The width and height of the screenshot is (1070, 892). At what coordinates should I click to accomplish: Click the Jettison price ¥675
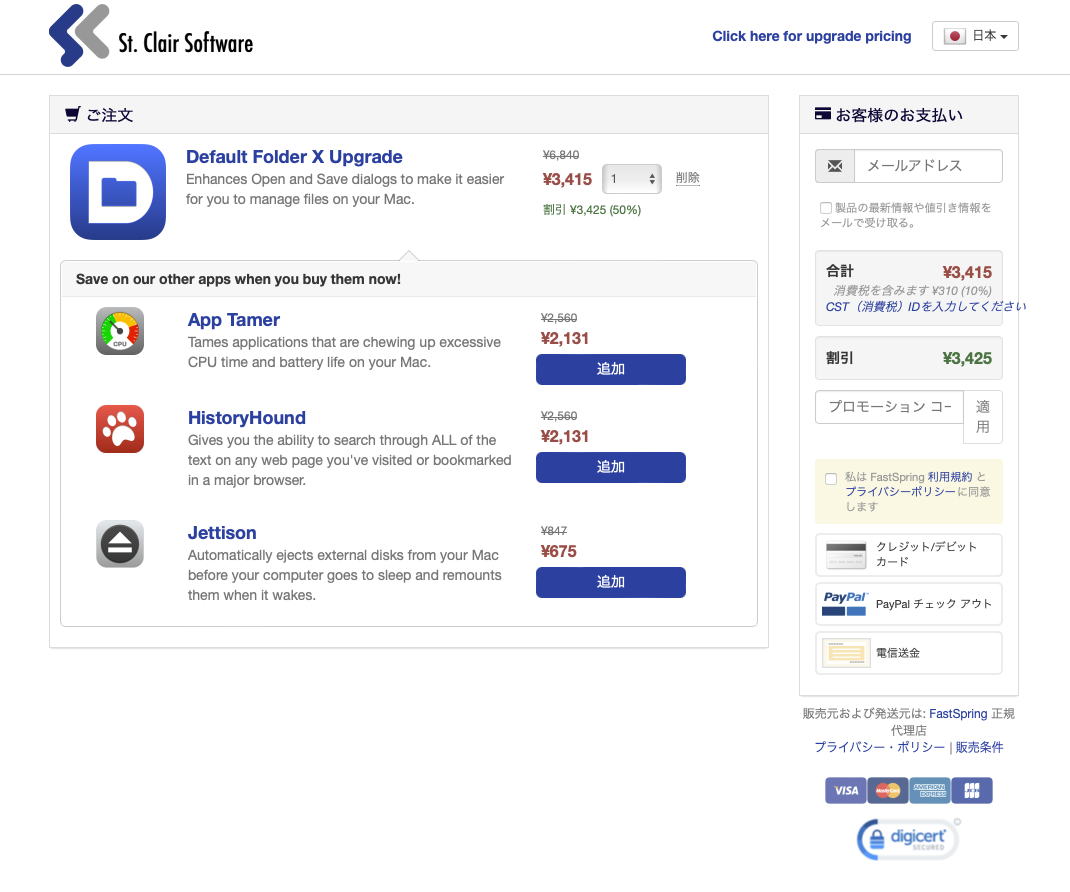[x=558, y=551]
